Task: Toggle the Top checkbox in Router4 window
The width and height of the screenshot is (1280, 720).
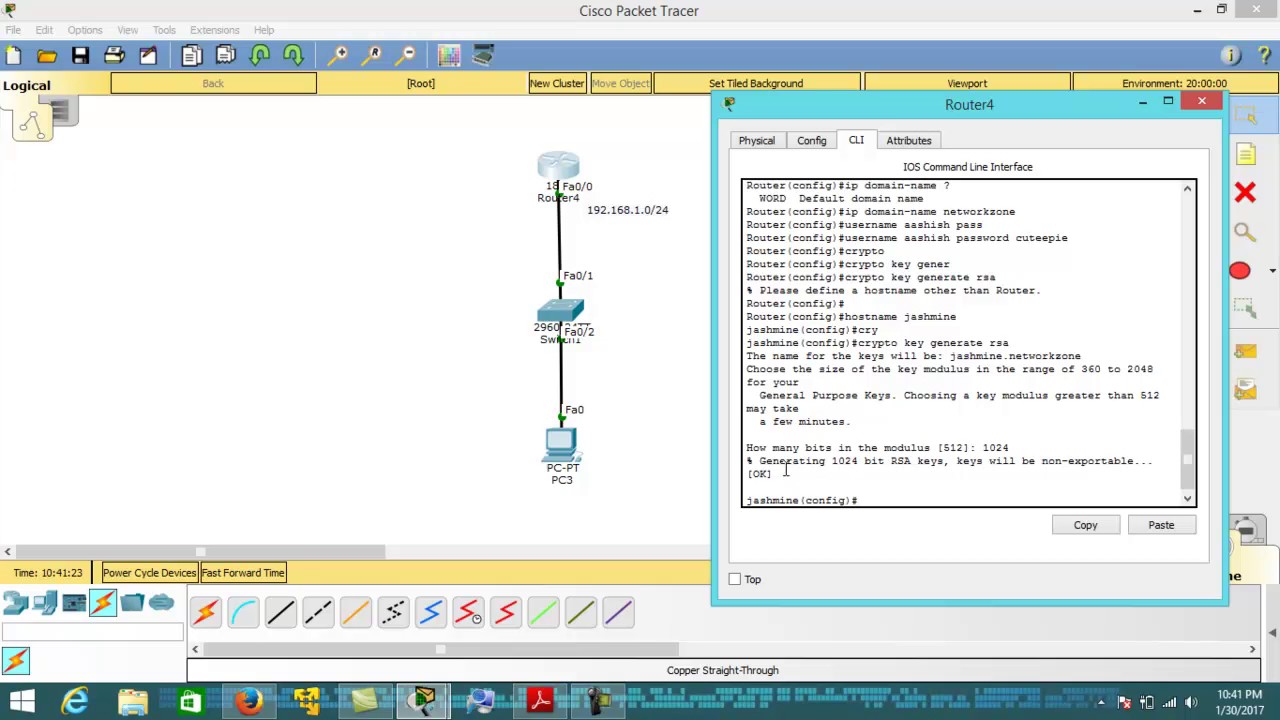Action: 735,579
